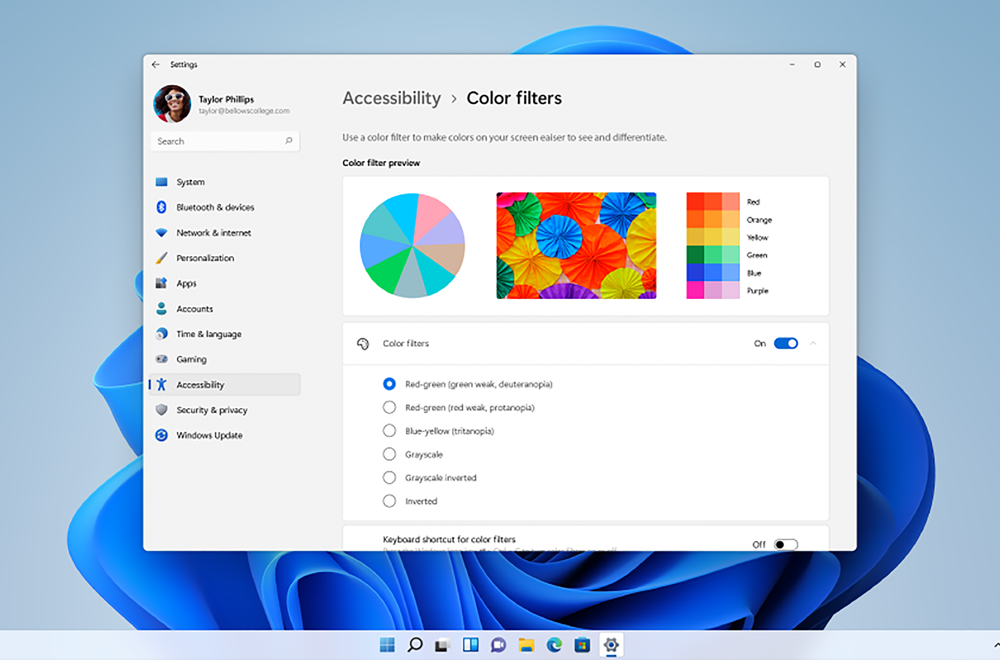1000x660 pixels.
Task: Open the Apps category label
Action: 186,283
